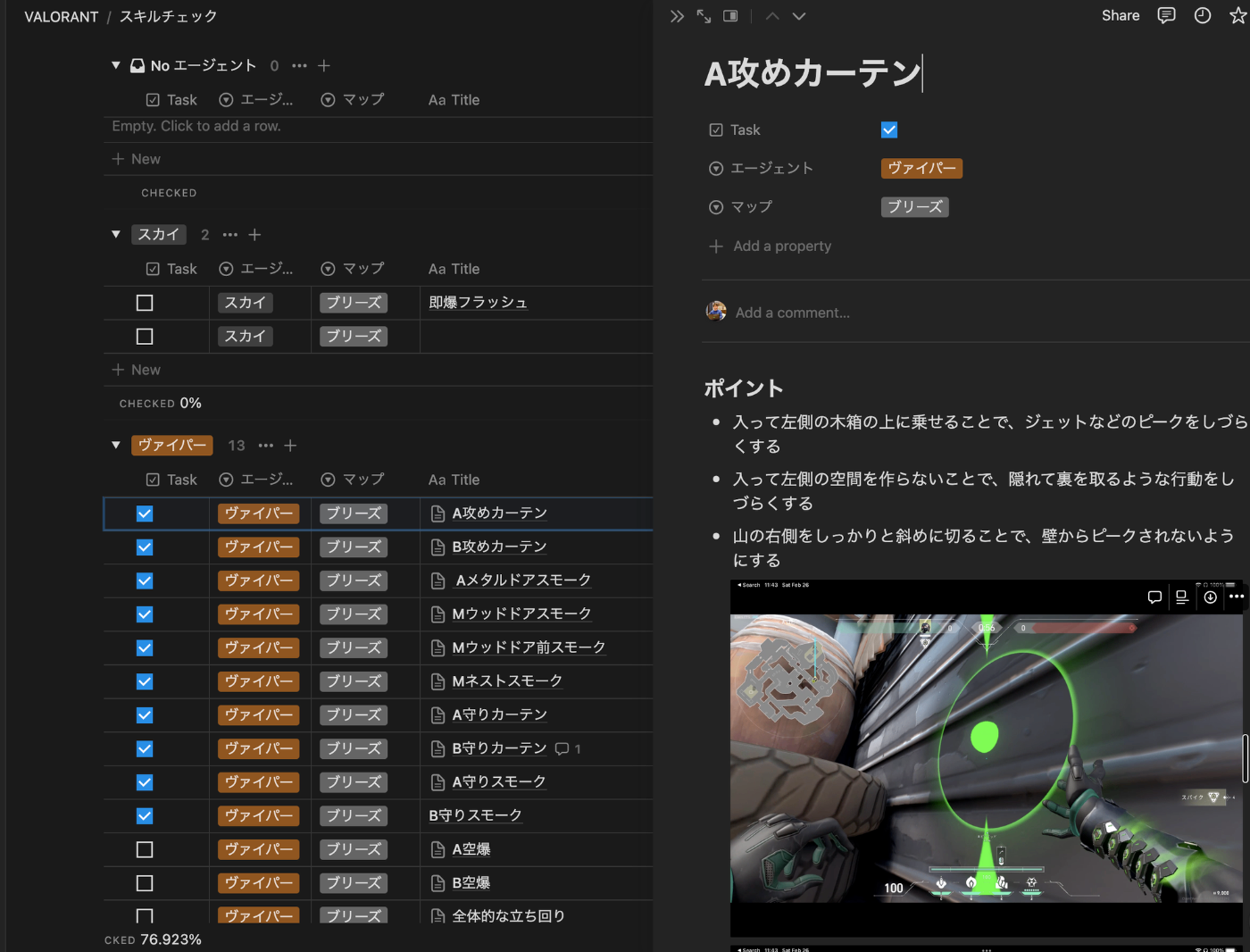1250x952 pixels.
Task: Click Add a property
Action: coord(771,246)
